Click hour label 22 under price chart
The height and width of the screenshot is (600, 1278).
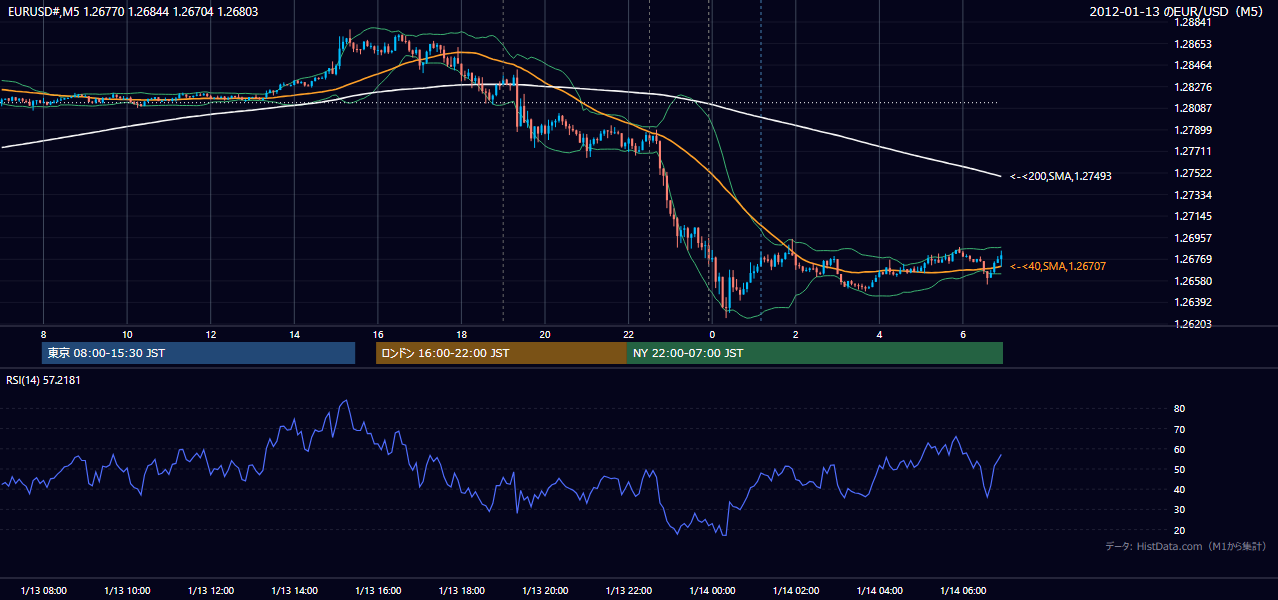click(x=629, y=334)
